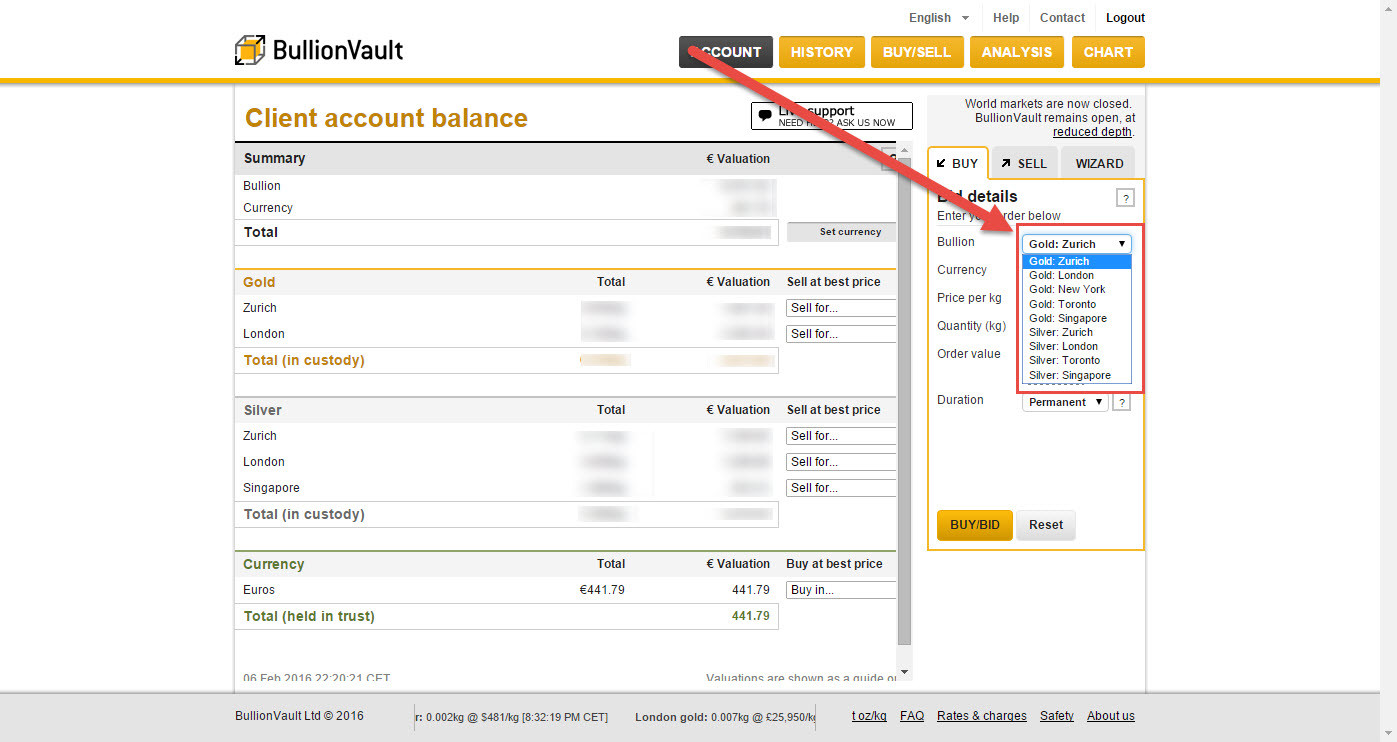Open the Duration Permanent dropdown
The width and height of the screenshot is (1397, 742).
[1065, 402]
